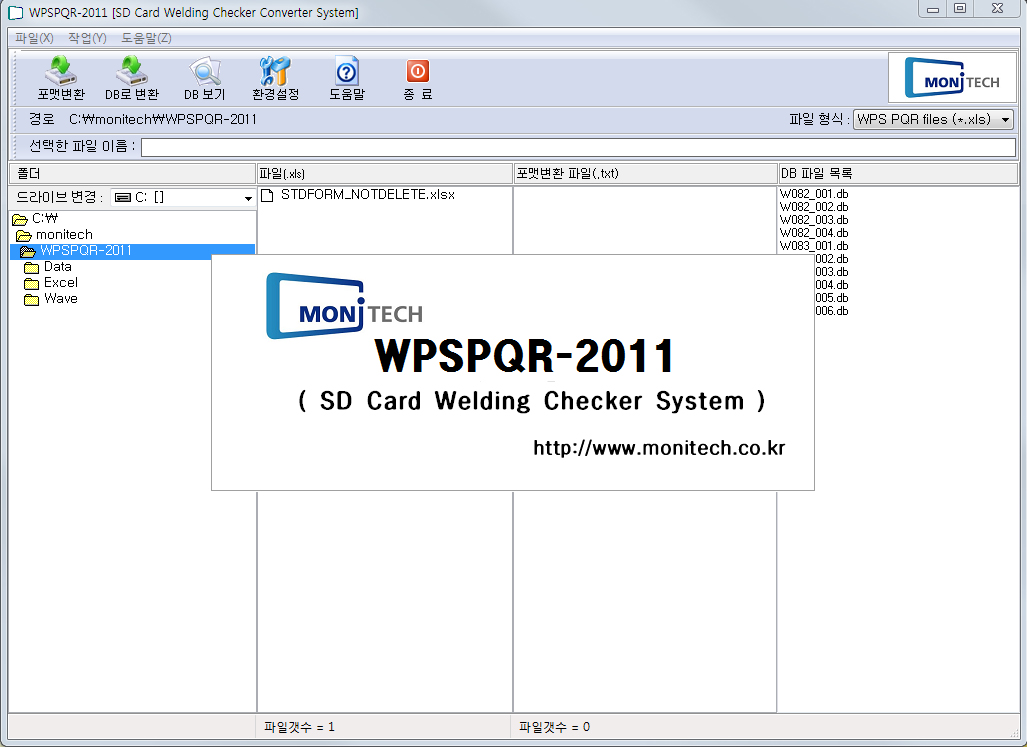Click the WPSPQR-2011 folder icon

click(x=28, y=251)
